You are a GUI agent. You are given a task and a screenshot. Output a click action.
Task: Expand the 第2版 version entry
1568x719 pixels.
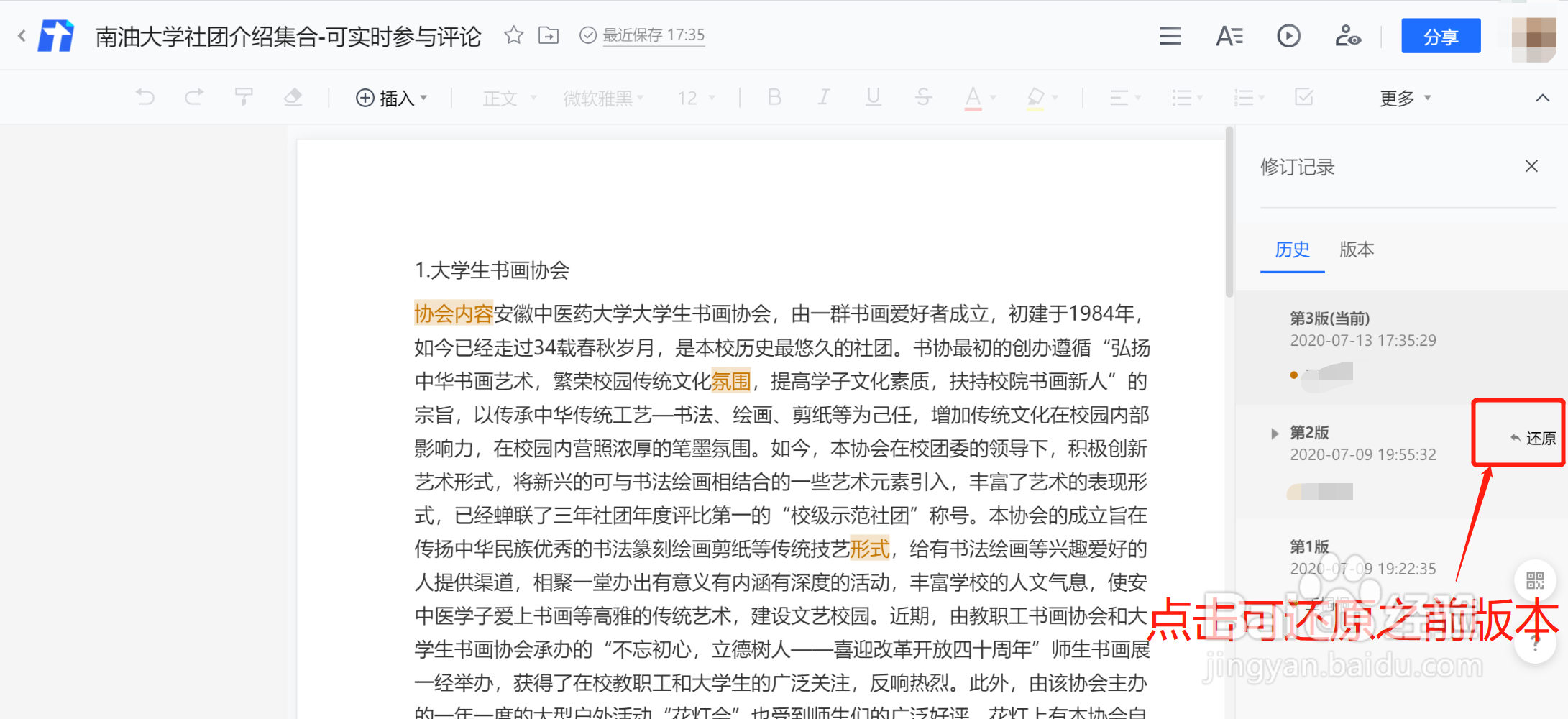click(1275, 433)
